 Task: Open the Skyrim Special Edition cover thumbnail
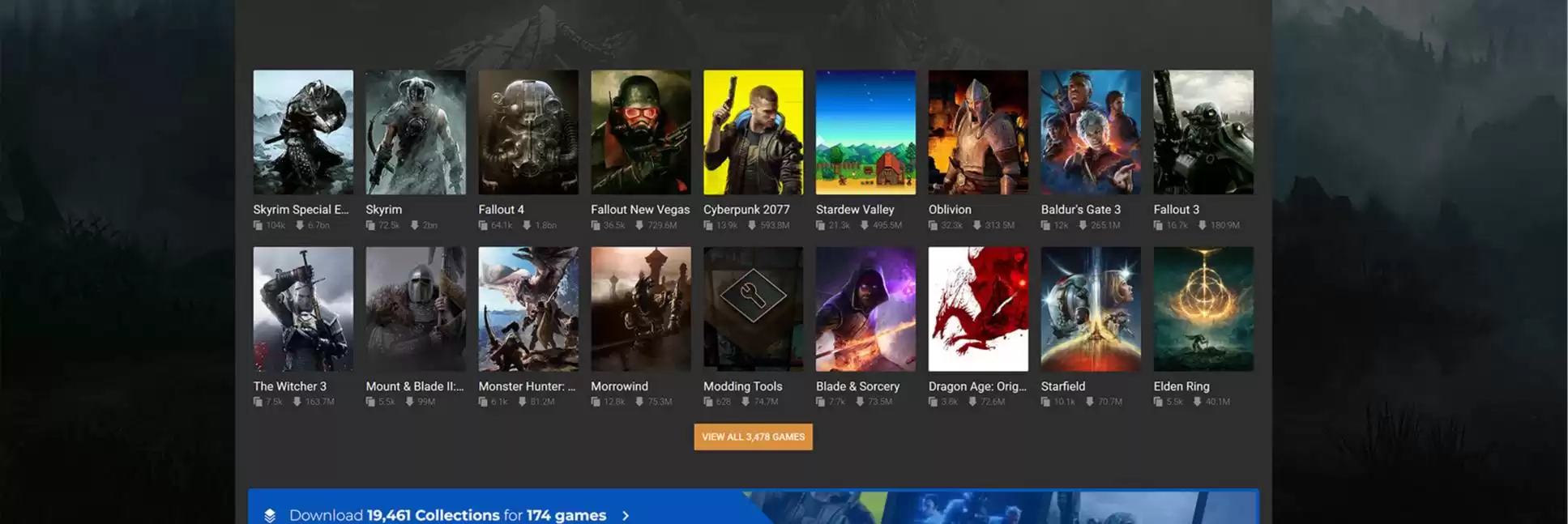coord(303,132)
